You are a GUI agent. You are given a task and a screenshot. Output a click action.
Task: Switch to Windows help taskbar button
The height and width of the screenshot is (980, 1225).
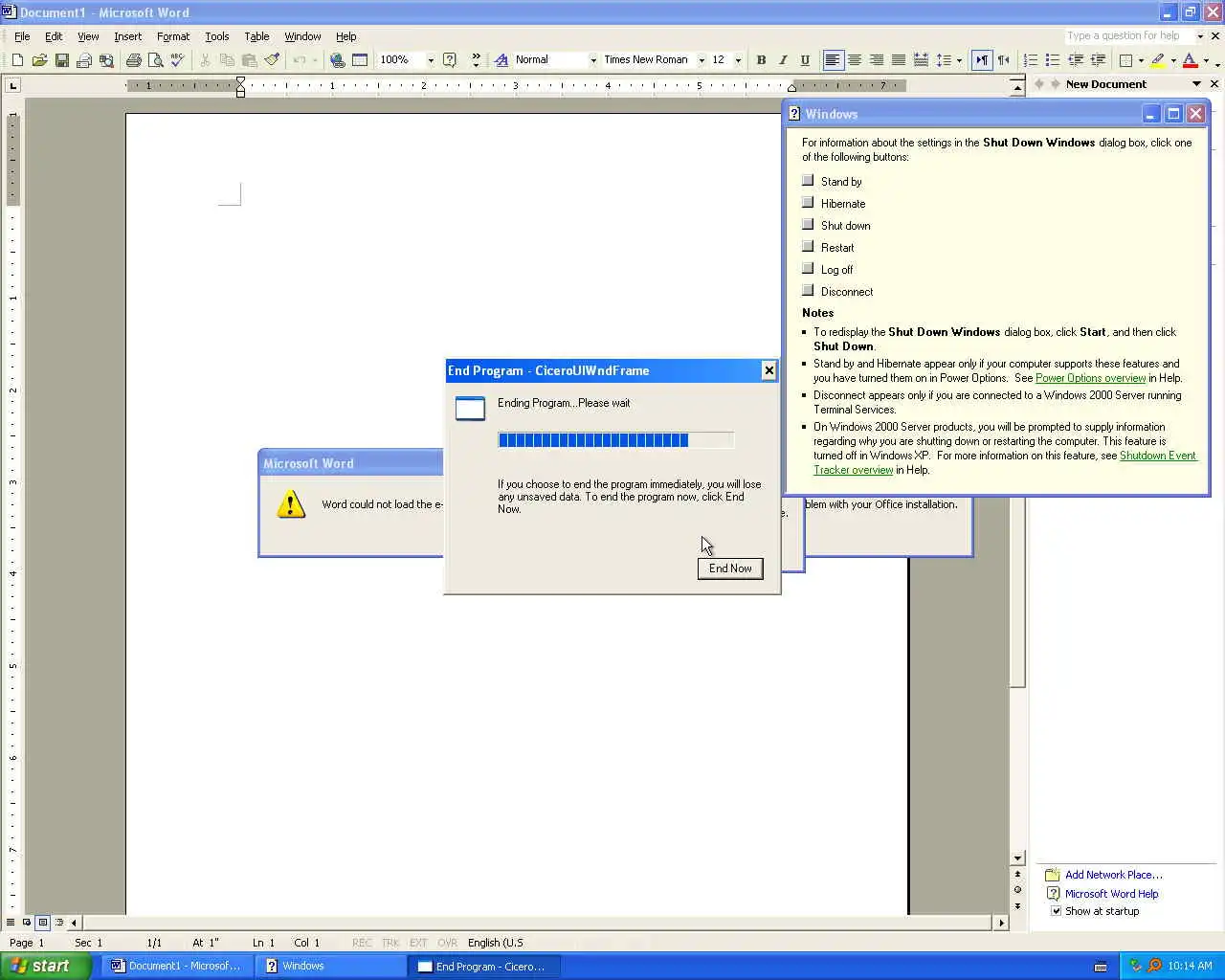(330, 967)
